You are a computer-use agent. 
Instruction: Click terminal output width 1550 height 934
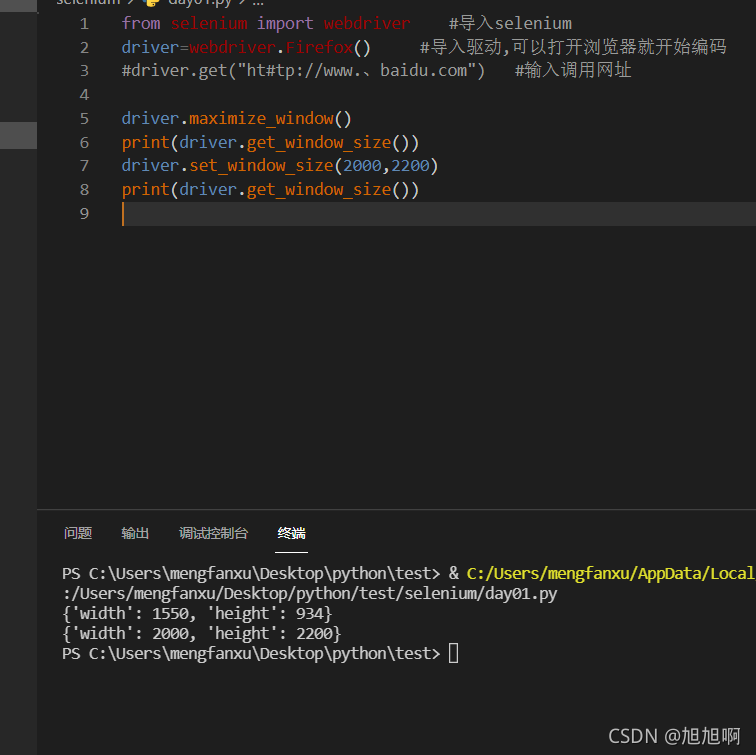197,613
